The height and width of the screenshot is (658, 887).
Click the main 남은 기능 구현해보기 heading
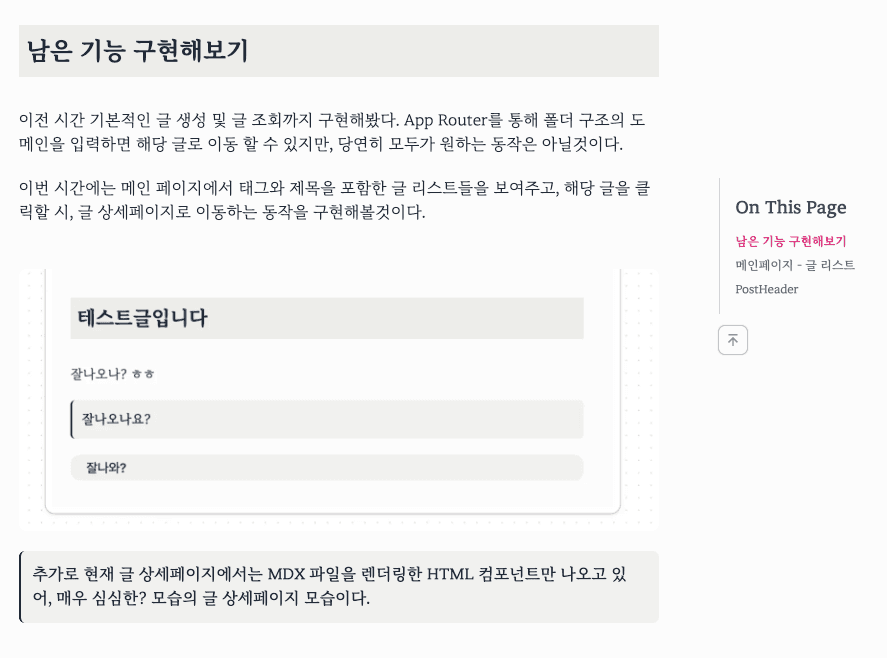click(137, 51)
